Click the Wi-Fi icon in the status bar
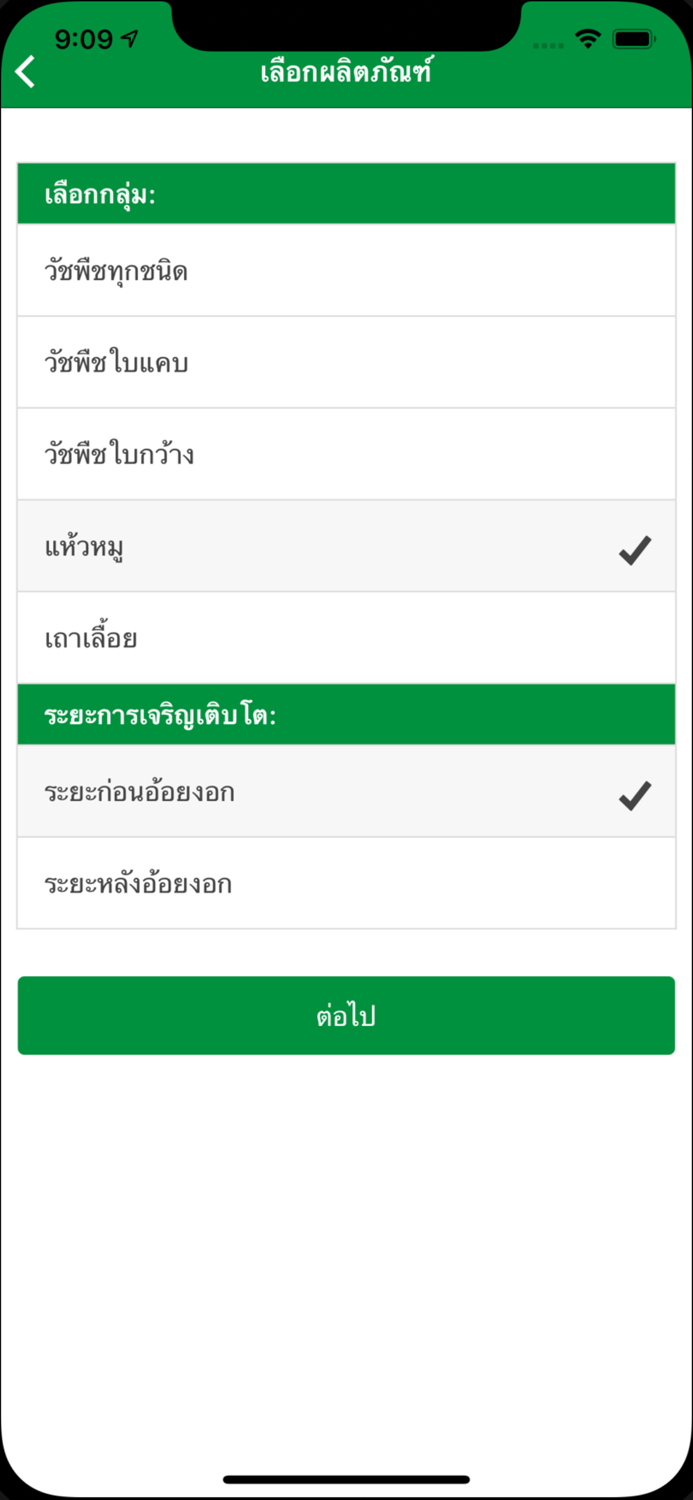 coord(588,38)
